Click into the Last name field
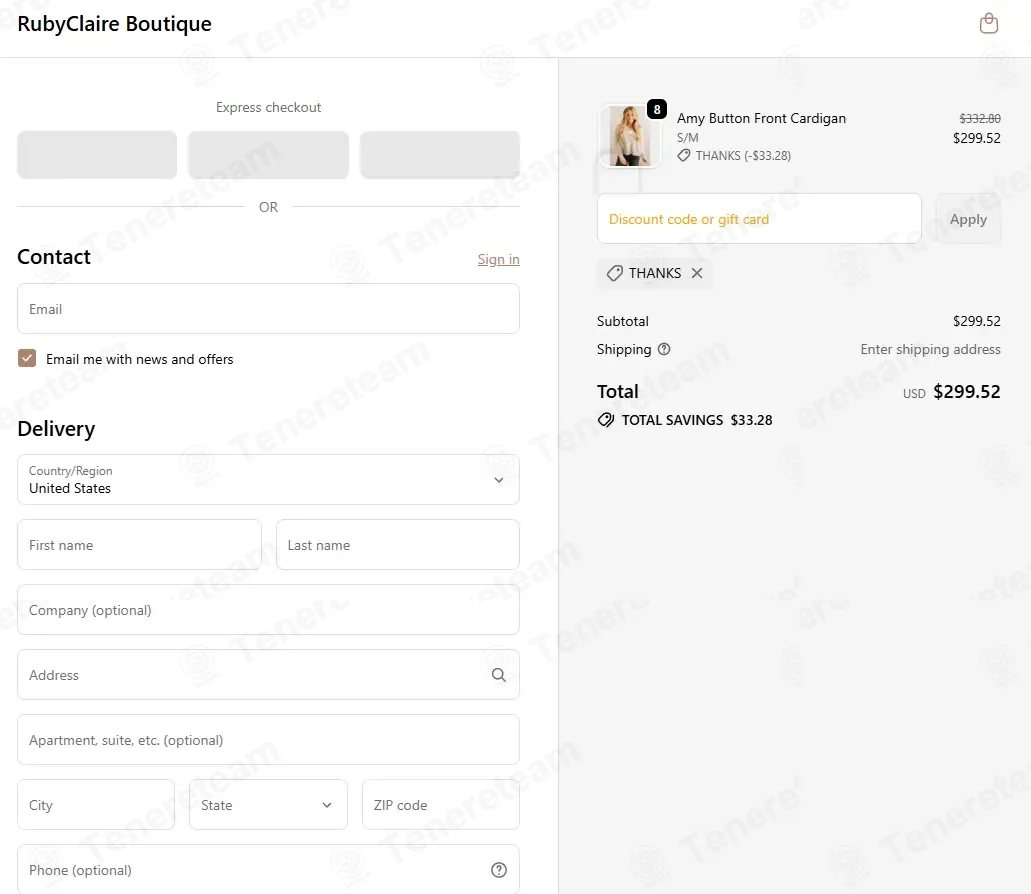The image size is (1031, 894). pyautogui.click(x=397, y=545)
